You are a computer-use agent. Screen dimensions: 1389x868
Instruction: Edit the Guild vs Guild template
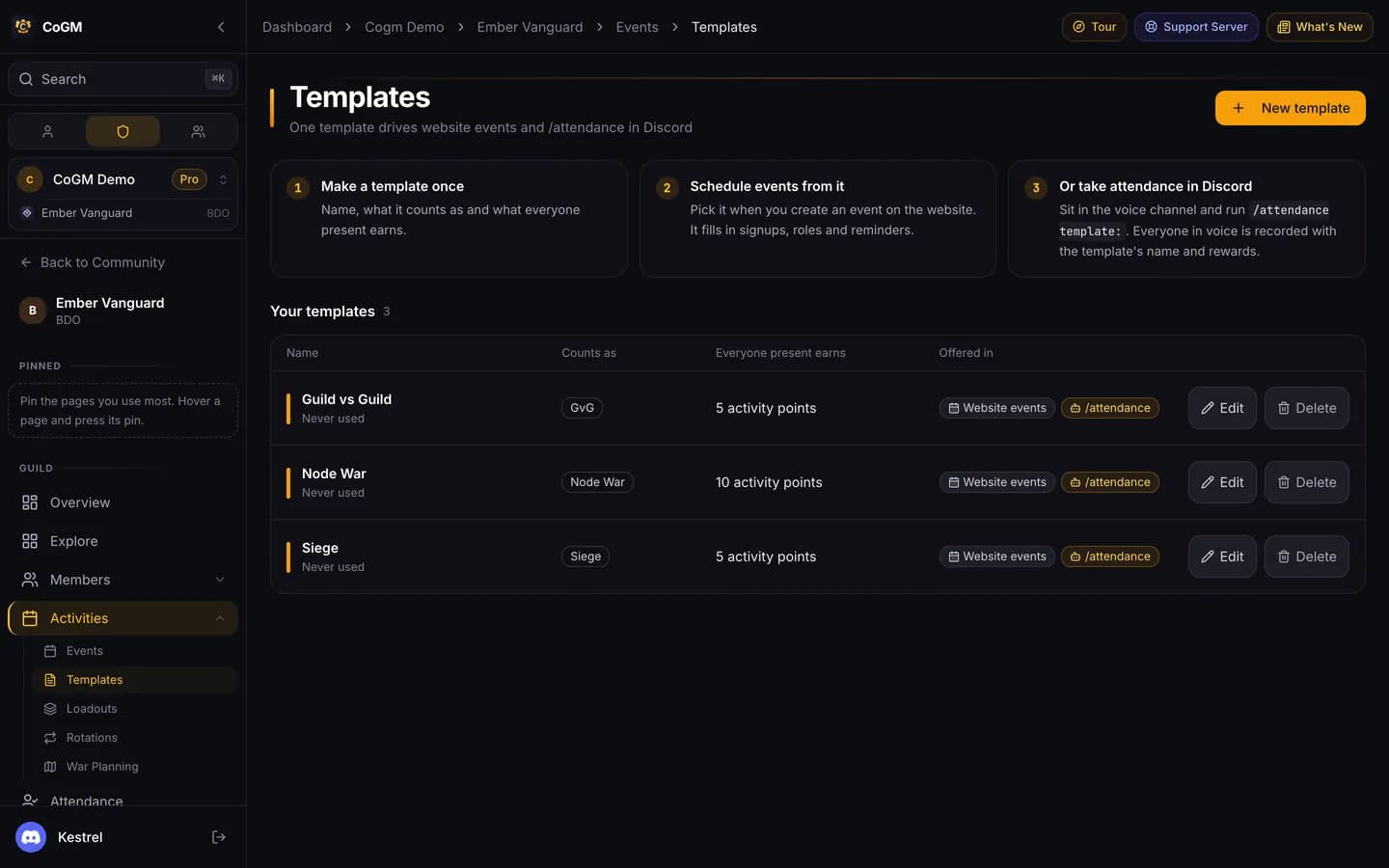pyautogui.click(x=1222, y=408)
